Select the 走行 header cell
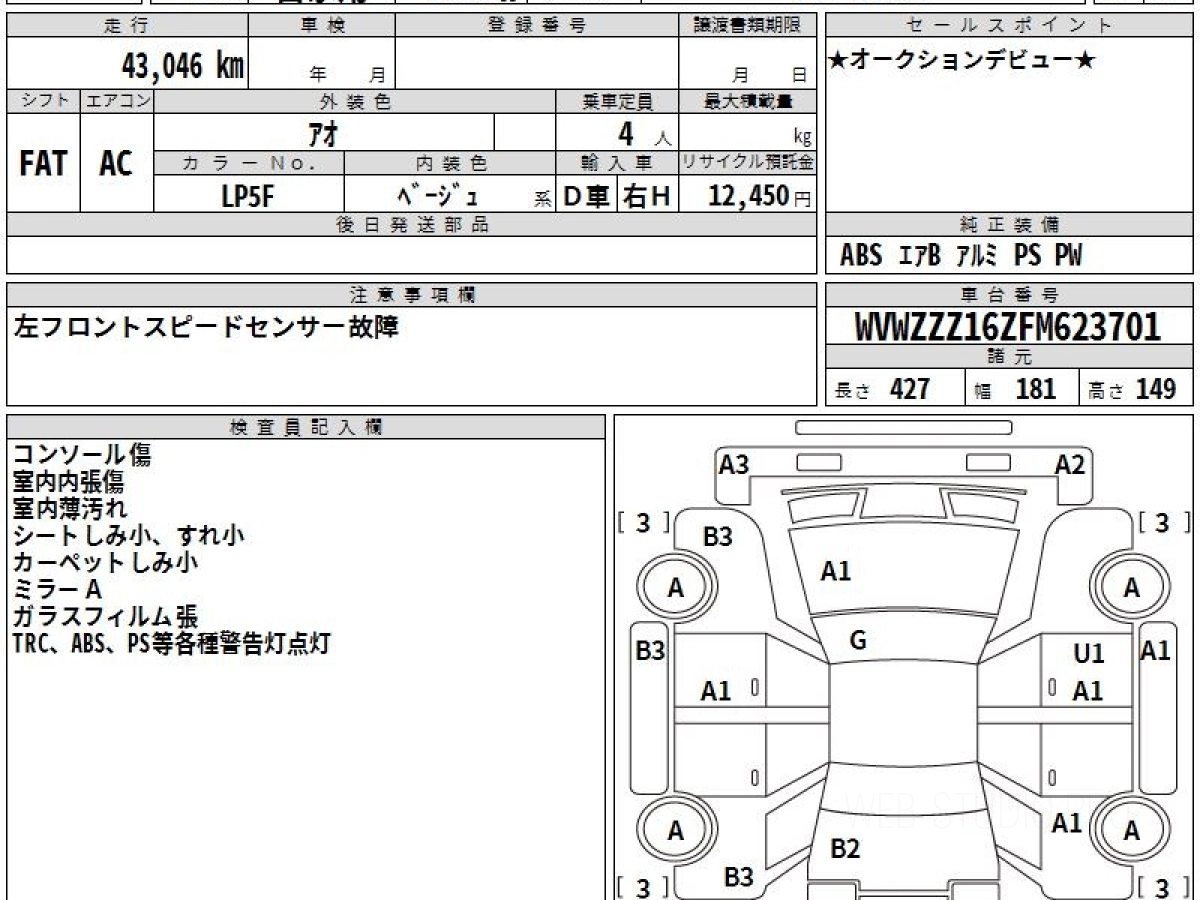The image size is (1200, 900). (x=127, y=25)
